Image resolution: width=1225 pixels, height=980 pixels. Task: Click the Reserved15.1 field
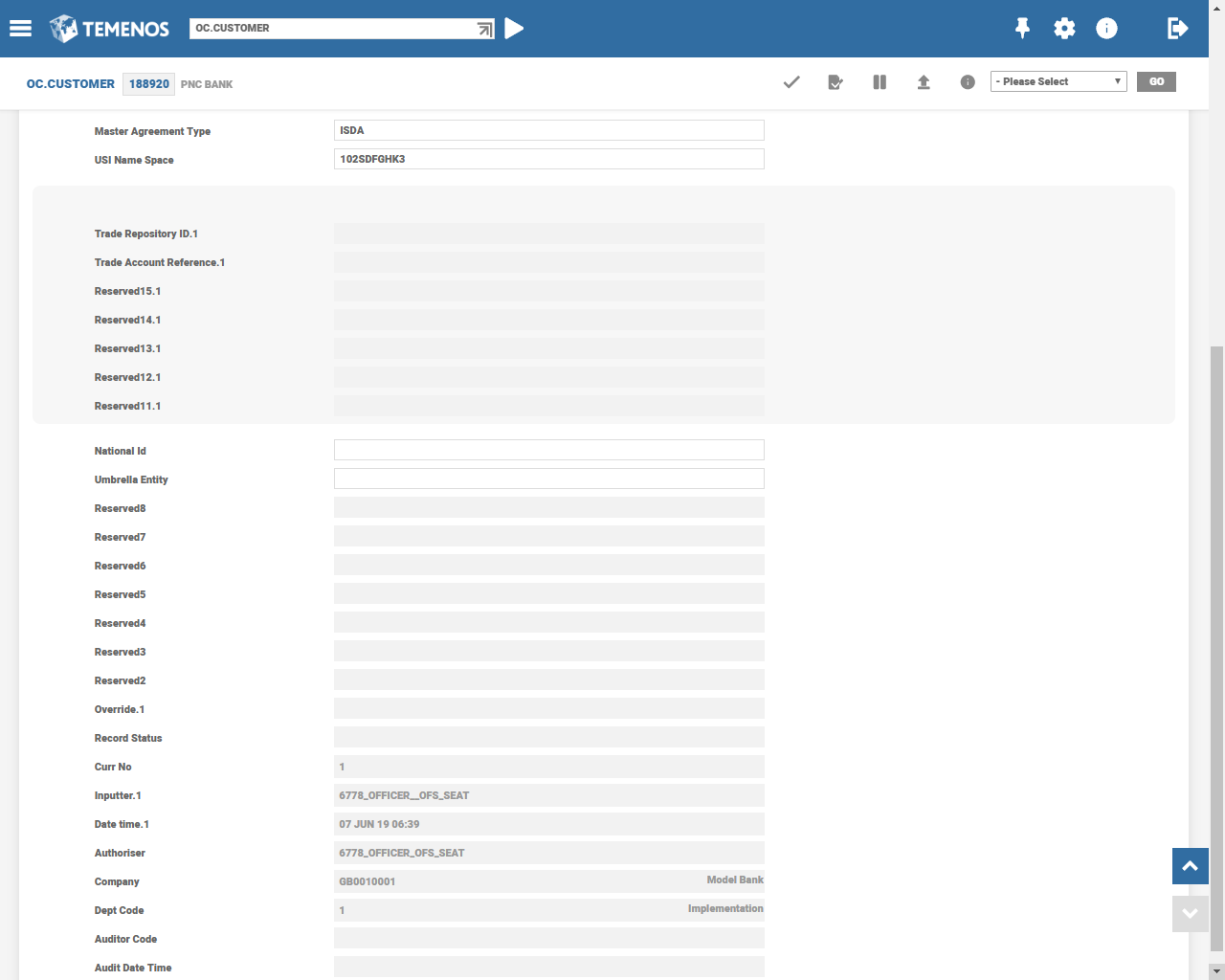pyautogui.click(x=549, y=291)
